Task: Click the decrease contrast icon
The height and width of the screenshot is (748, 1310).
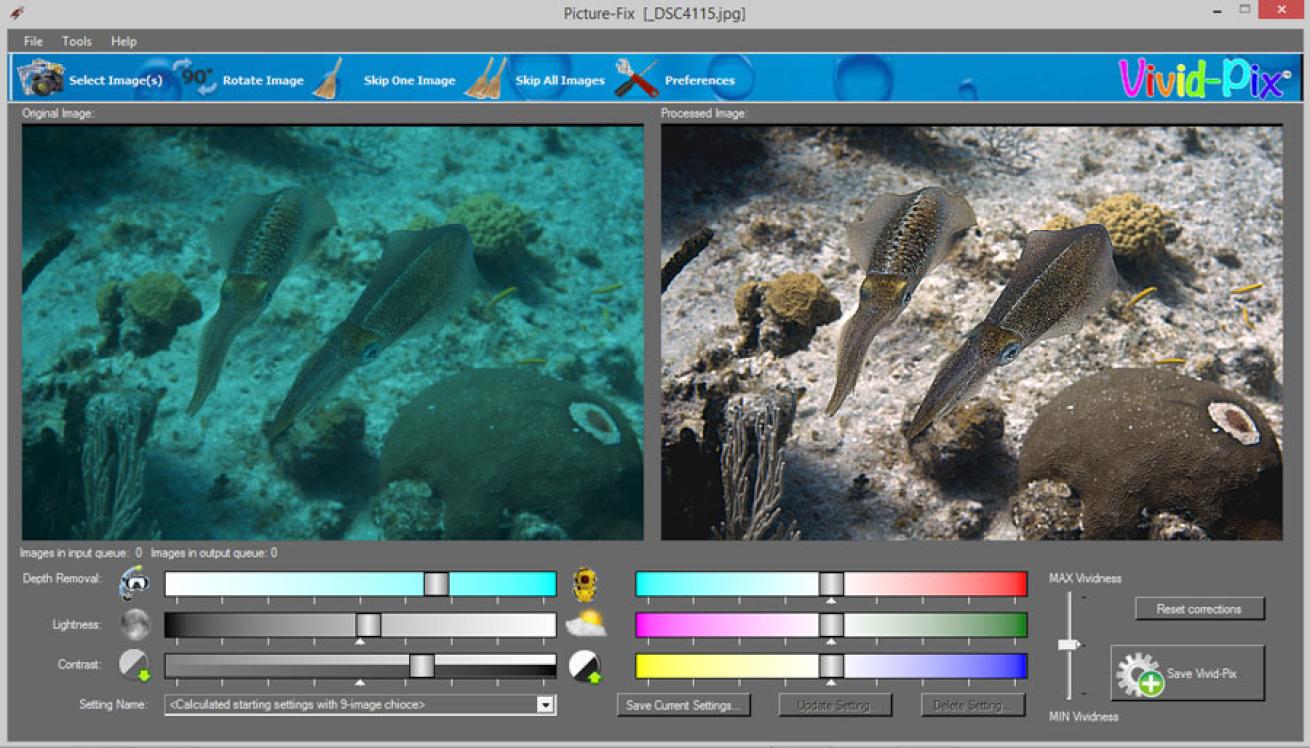Action: (134, 666)
